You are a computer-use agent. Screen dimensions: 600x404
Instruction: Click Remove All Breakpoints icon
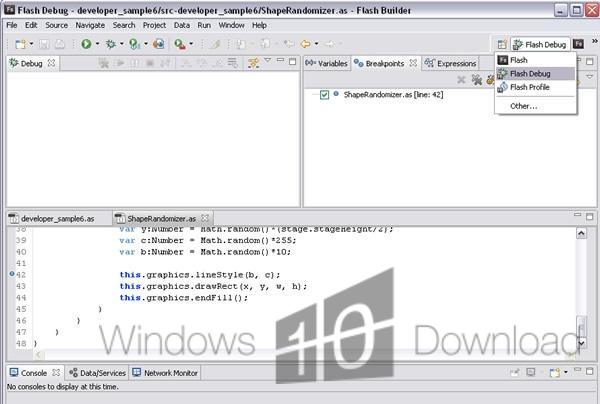(477, 80)
